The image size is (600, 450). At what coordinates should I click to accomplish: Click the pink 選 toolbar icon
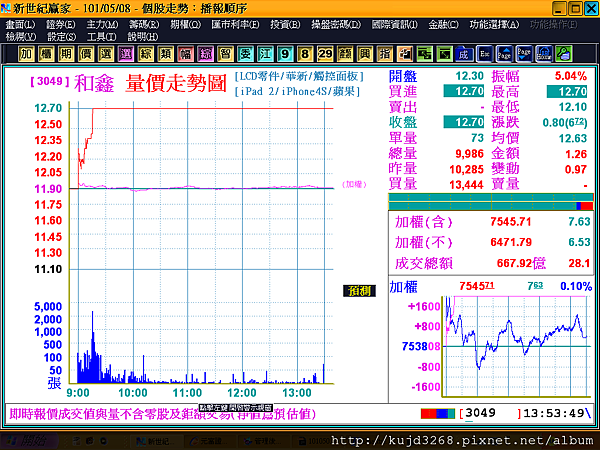coord(126,54)
